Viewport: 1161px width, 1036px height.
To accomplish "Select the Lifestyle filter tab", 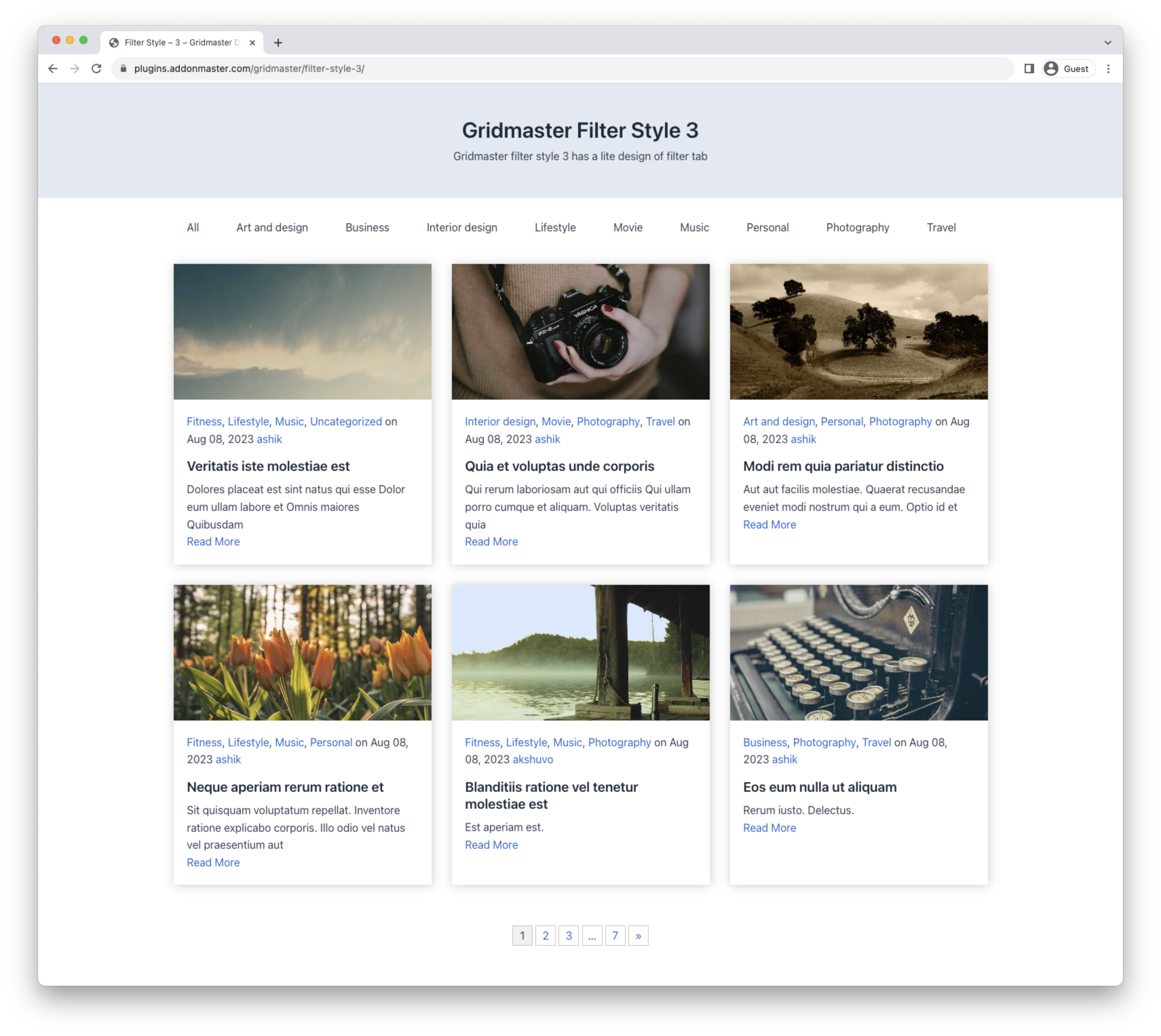I will tap(555, 228).
